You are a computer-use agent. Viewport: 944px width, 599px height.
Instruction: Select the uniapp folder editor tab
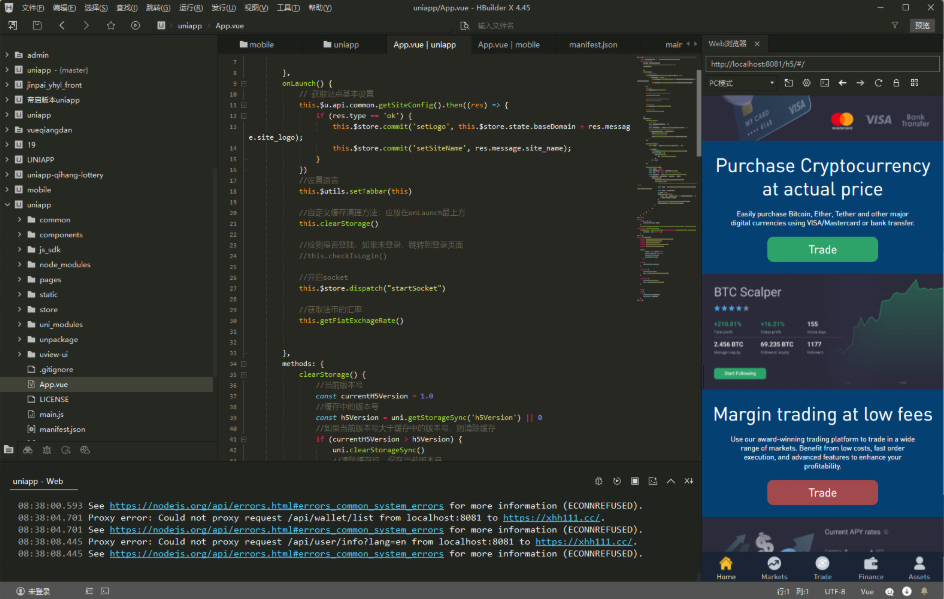pos(341,45)
